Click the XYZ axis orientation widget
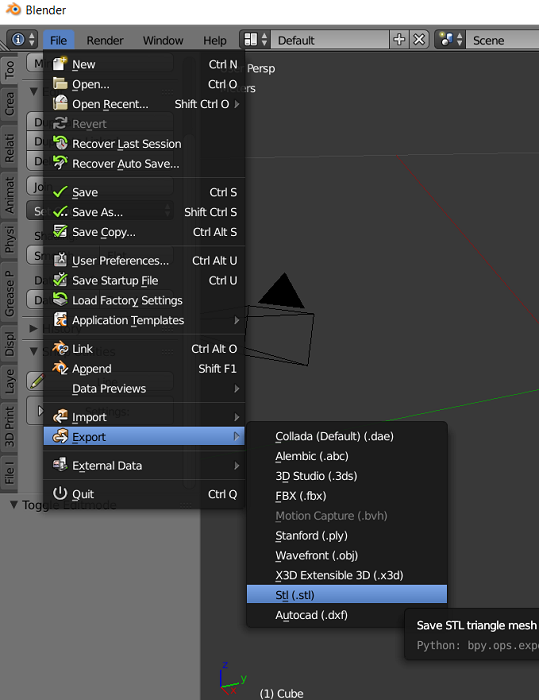Viewport: 539px width, 700px height. coord(232,679)
